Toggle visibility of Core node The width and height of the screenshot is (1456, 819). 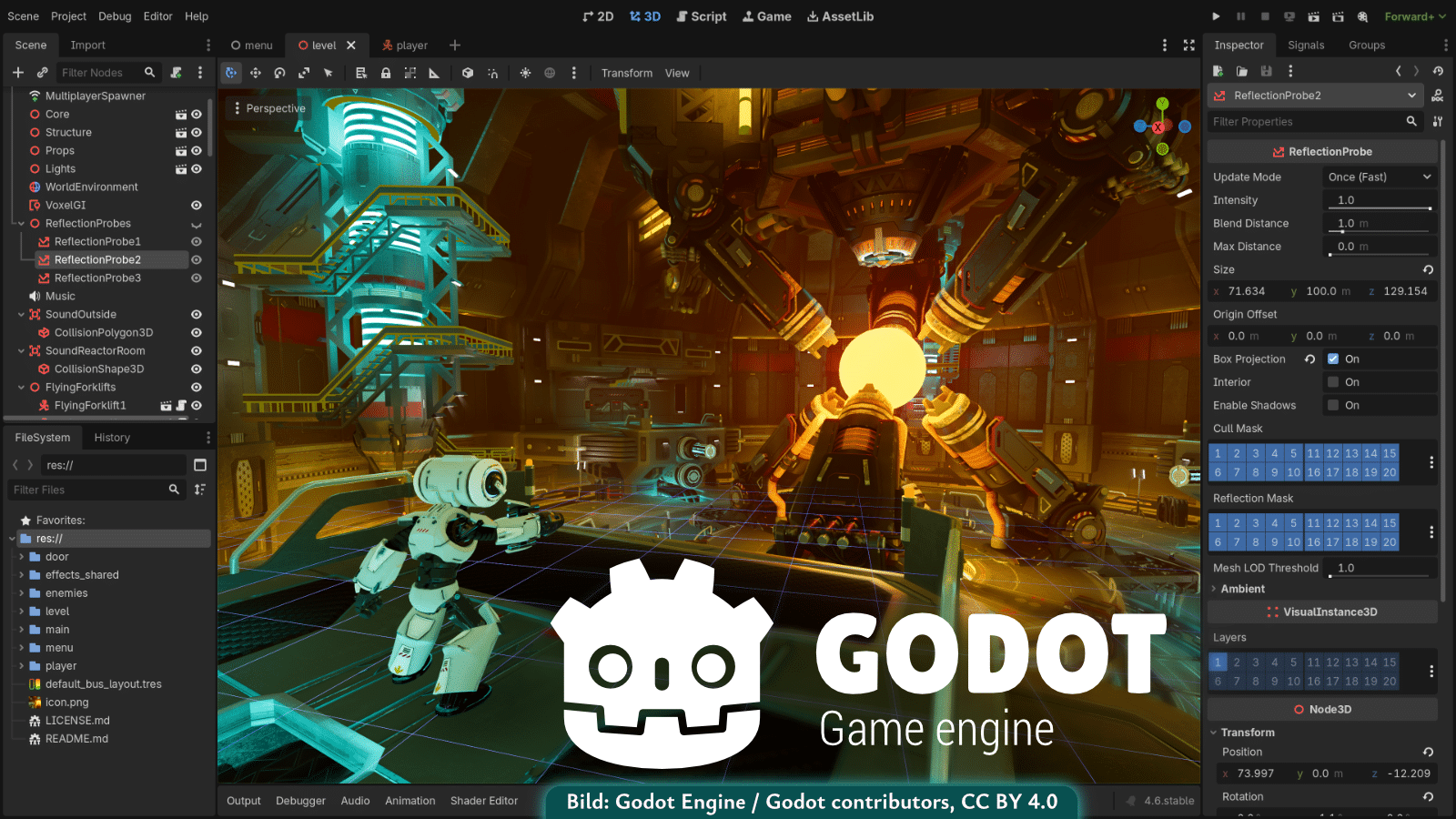(196, 115)
